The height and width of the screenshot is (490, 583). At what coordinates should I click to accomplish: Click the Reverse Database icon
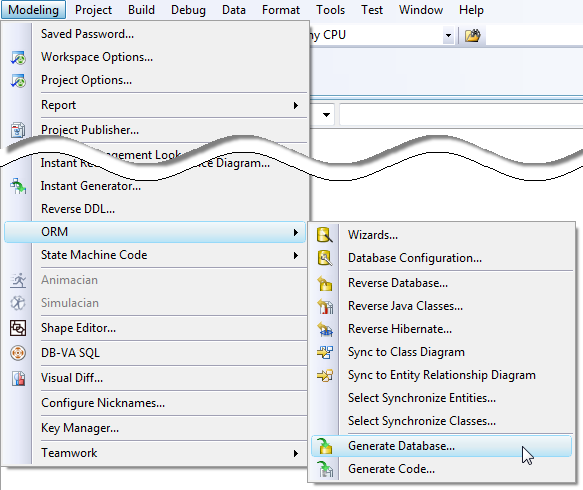[325, 283]
